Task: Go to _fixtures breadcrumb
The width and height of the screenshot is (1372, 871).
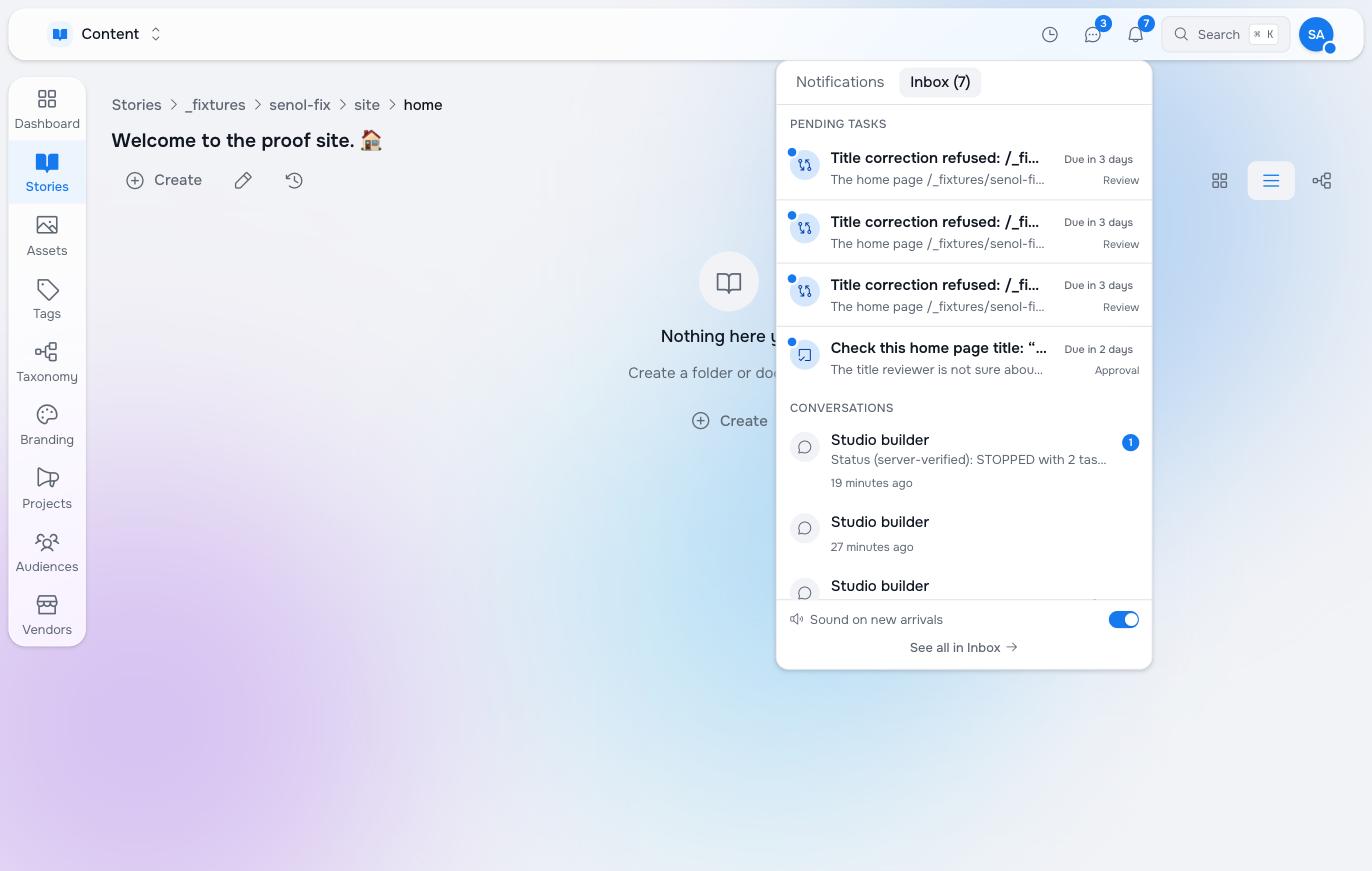Action: 215,105
